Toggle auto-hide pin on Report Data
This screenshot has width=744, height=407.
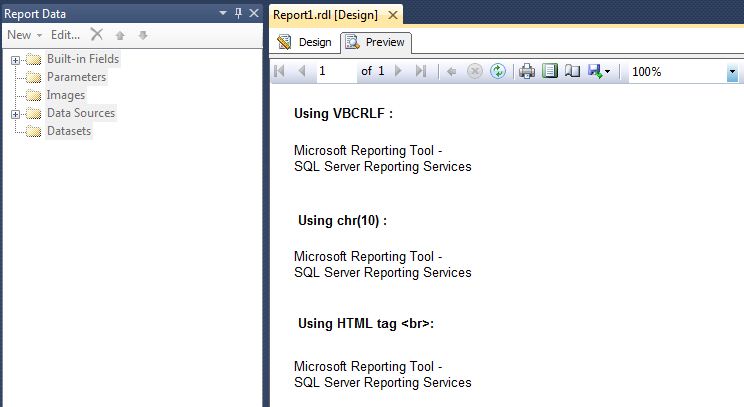pos(238,13)
